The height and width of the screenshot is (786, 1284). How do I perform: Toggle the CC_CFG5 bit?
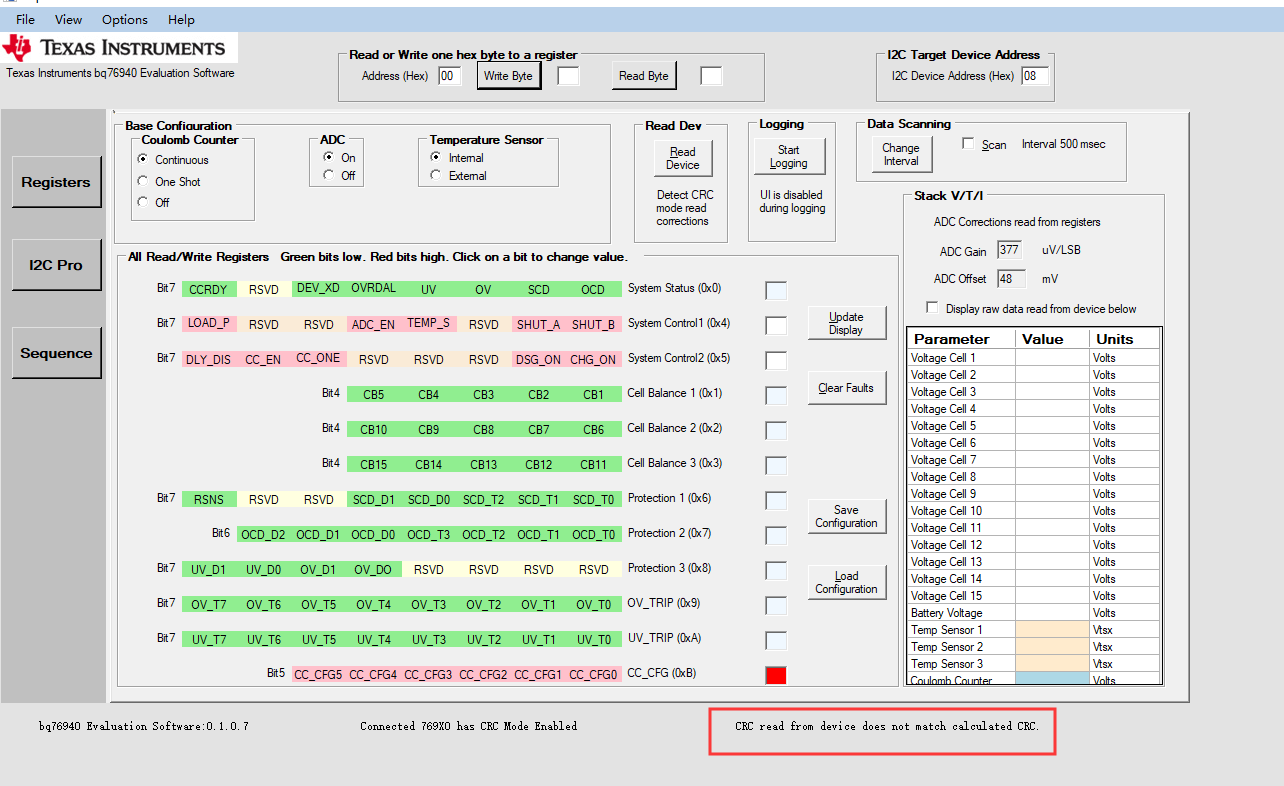click(319, 674)
